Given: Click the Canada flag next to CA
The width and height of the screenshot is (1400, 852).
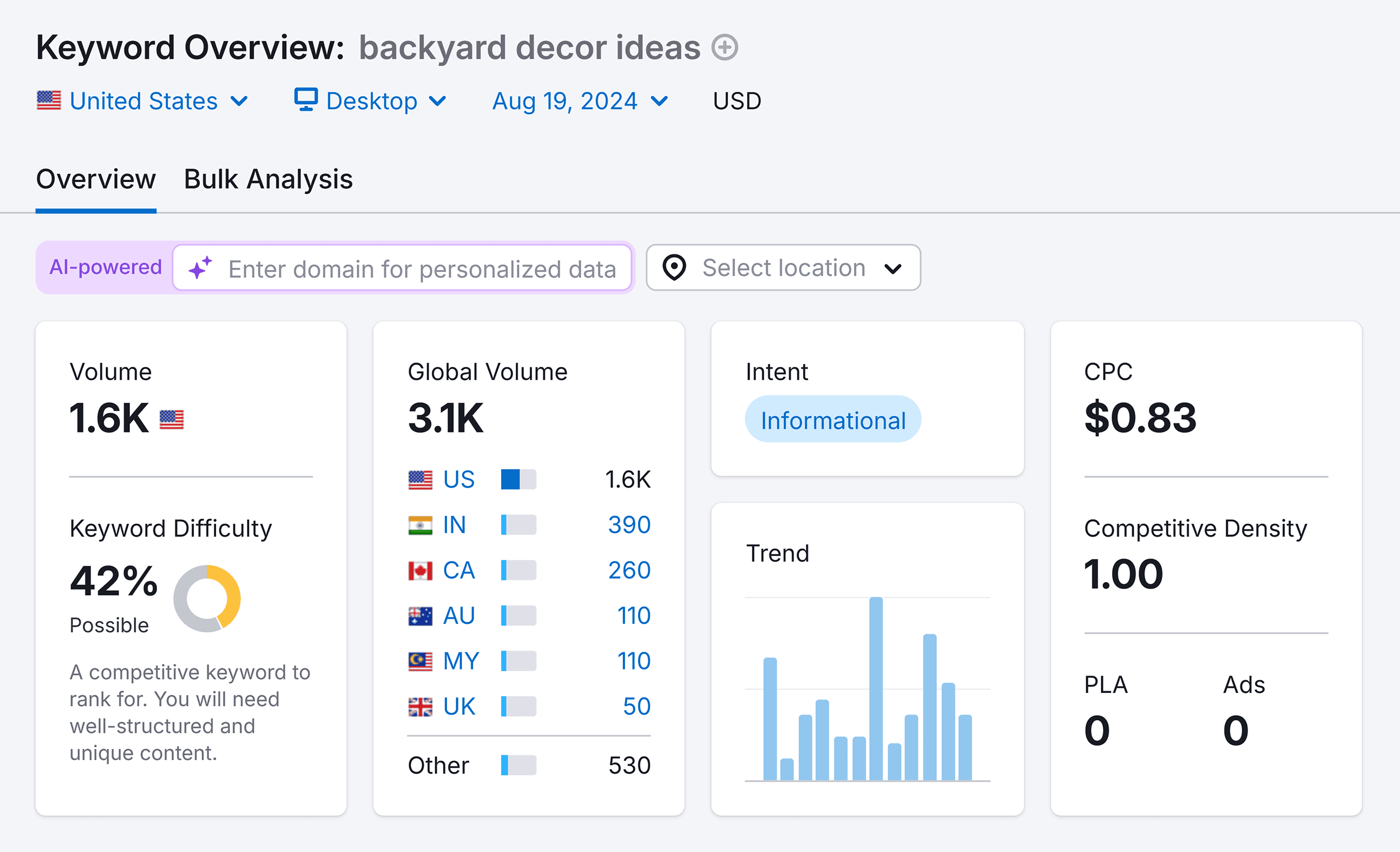Looking at the screenshot, I should click(x=421, y=570).
